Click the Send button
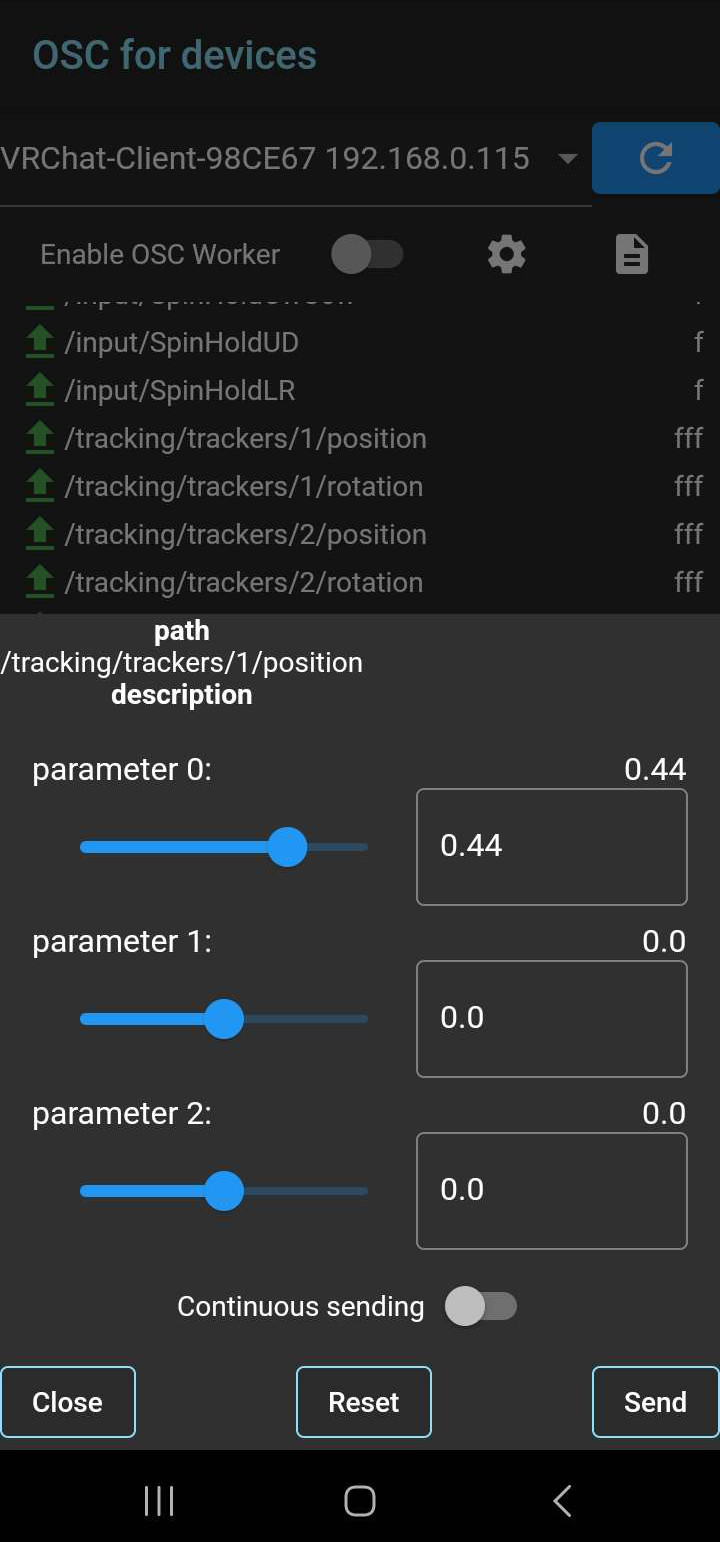Screen dimensions: 720x1542 tap(655, 1402)
